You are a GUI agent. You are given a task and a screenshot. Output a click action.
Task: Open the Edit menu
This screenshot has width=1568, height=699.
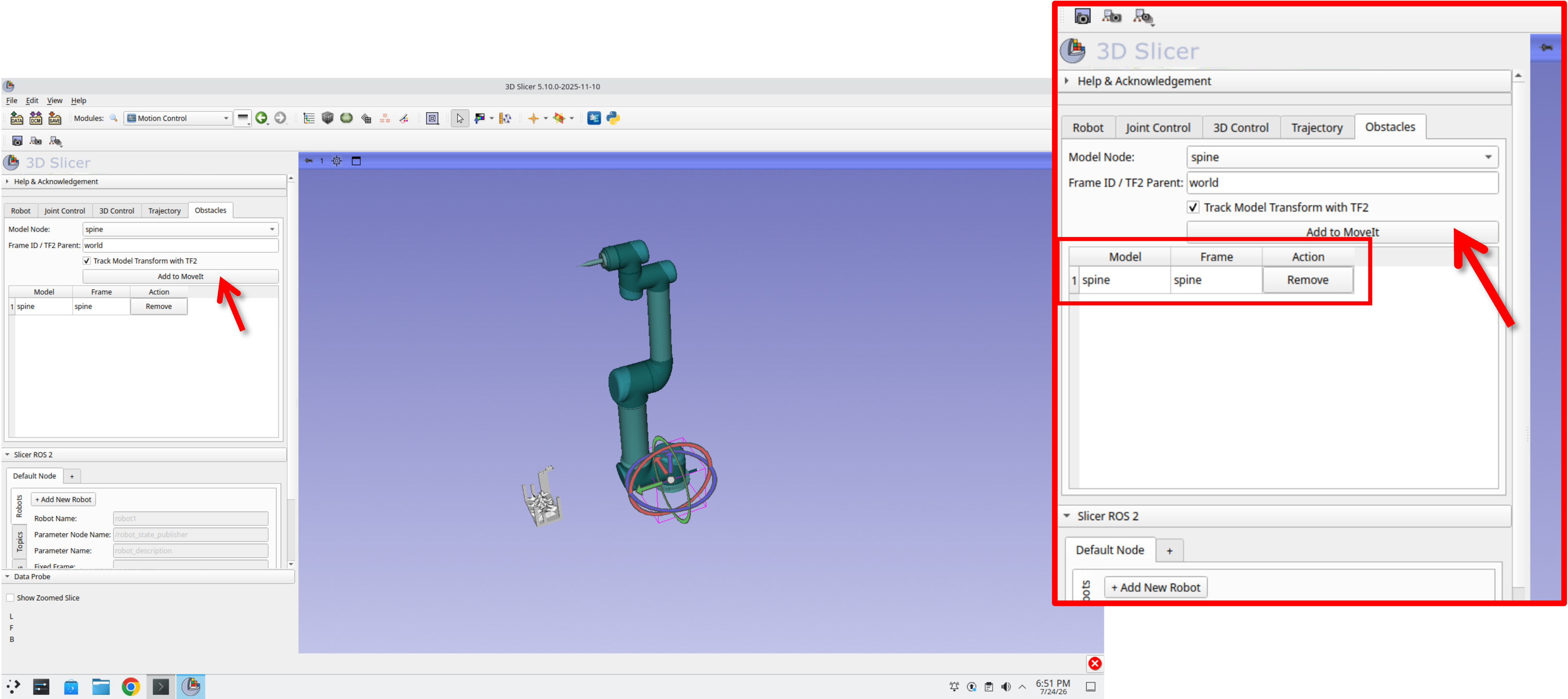32,101
